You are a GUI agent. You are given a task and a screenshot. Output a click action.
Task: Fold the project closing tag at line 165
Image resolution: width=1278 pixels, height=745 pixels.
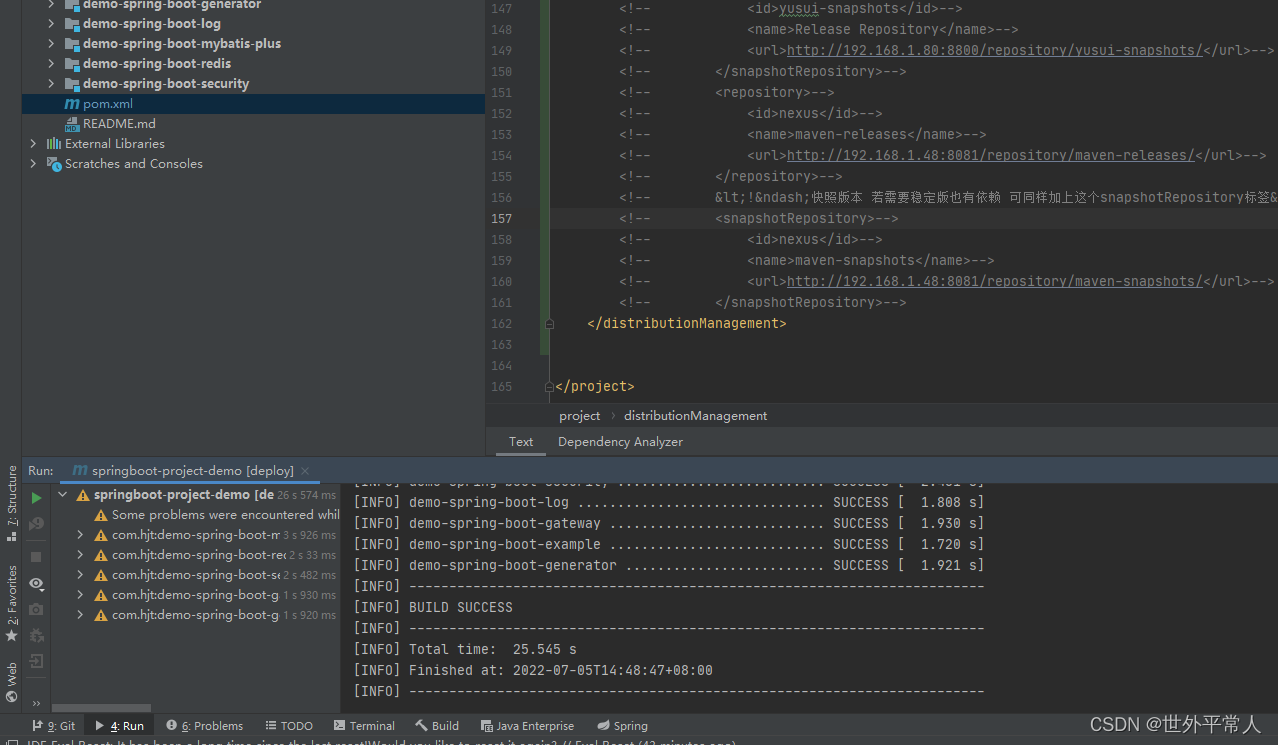point(550,387)
